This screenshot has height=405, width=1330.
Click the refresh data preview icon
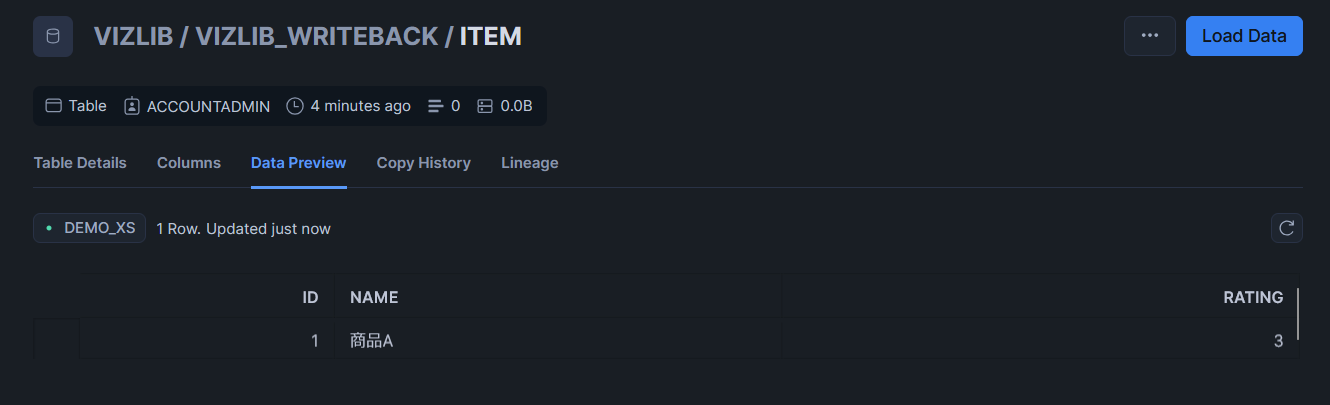coord(1287,228)
